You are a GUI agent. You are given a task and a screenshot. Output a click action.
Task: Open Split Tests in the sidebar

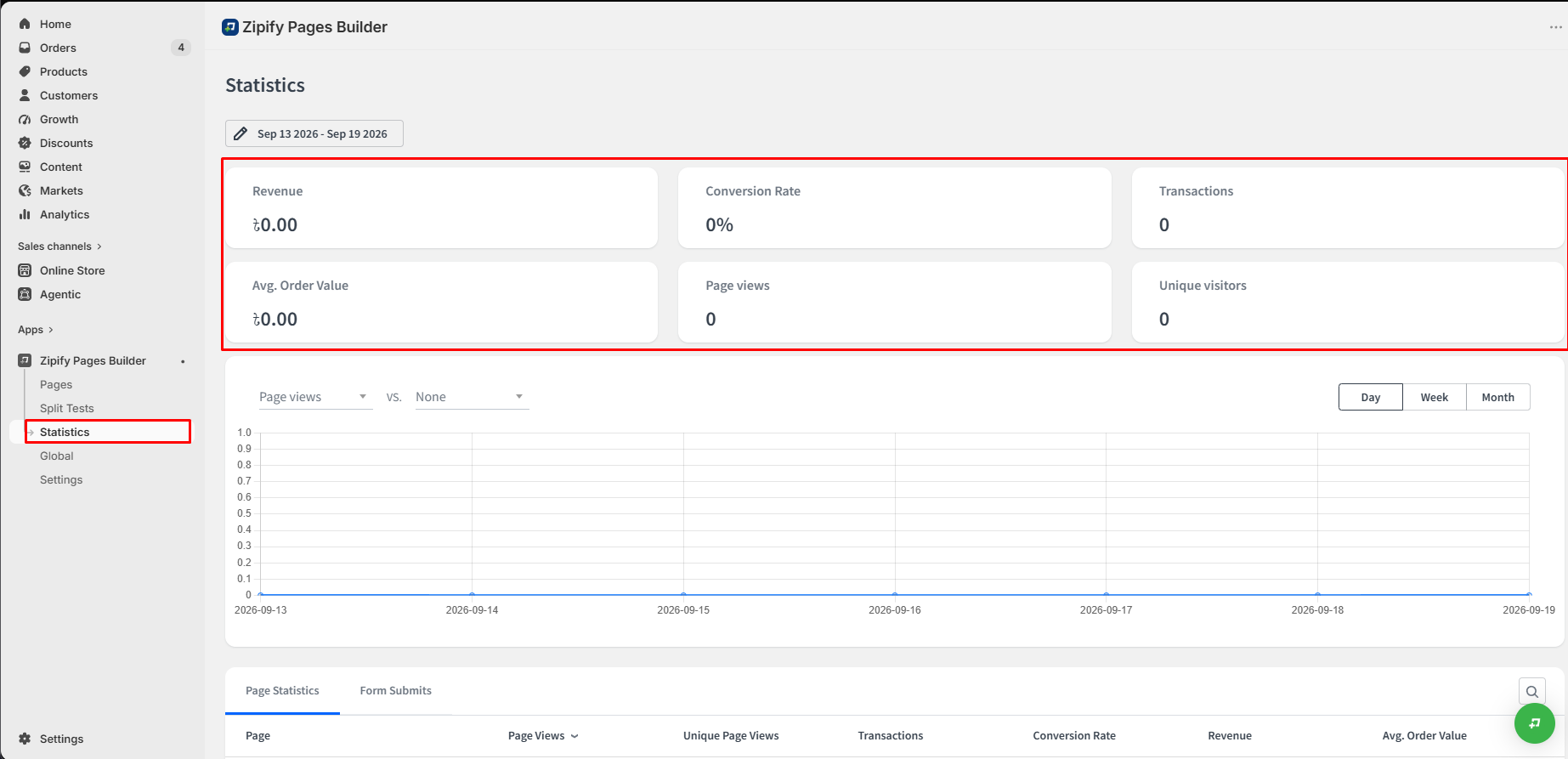coord(67,408)
